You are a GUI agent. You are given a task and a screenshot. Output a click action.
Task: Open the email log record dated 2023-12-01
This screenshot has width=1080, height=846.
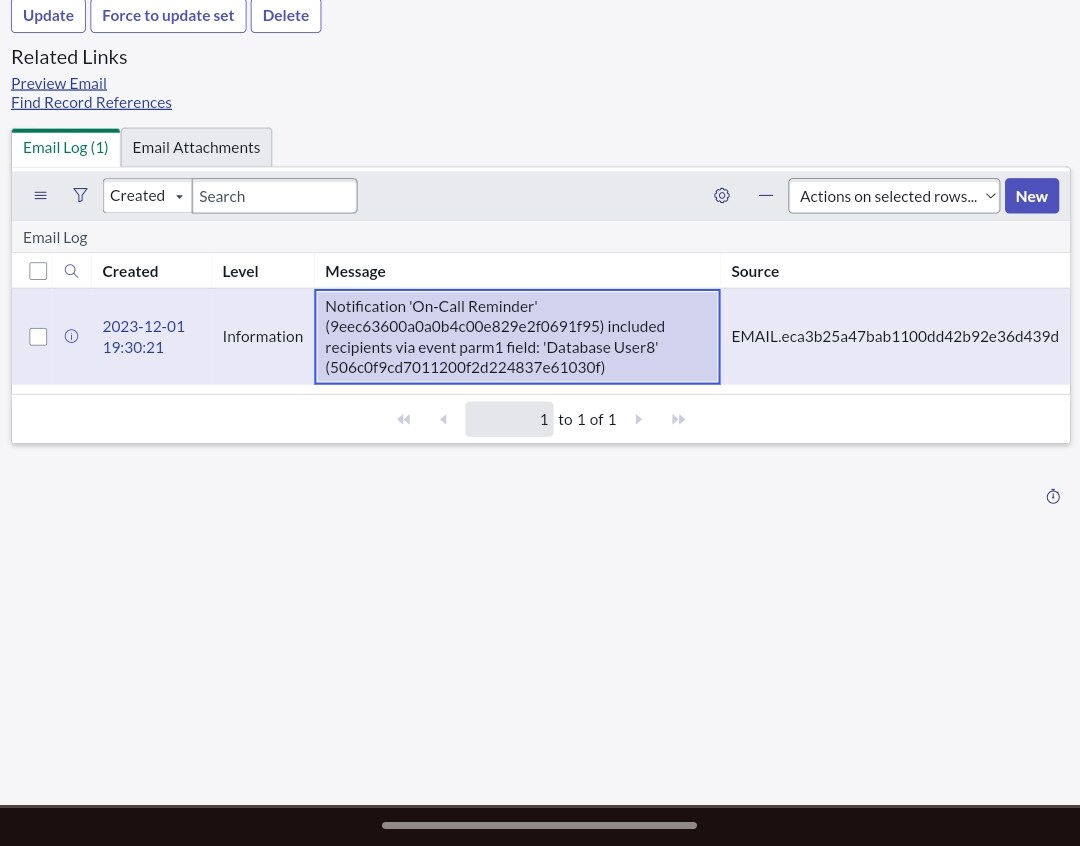pyautogui.click(x=143, y=336)
